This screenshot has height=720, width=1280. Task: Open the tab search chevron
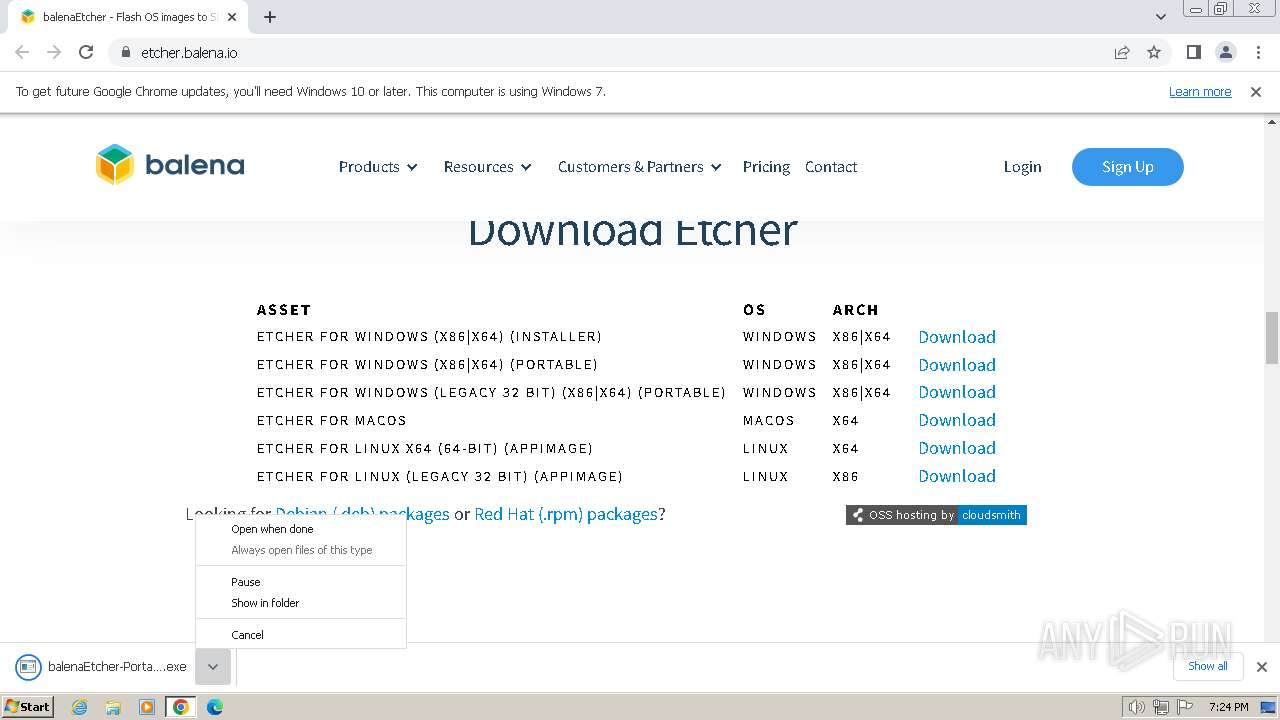[1160, 17]
